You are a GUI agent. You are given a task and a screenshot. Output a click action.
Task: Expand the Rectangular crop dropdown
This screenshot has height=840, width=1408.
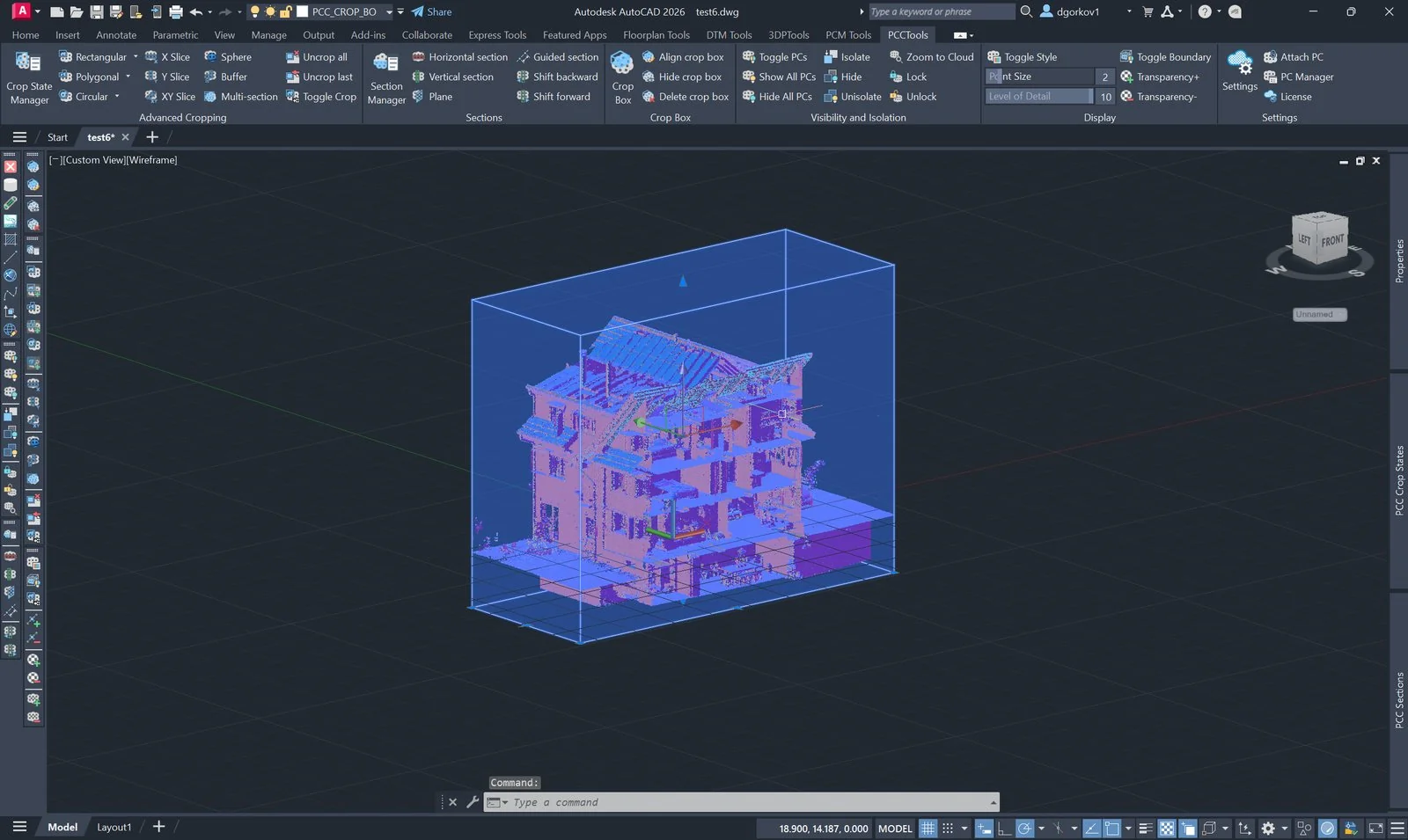[136, 57]
